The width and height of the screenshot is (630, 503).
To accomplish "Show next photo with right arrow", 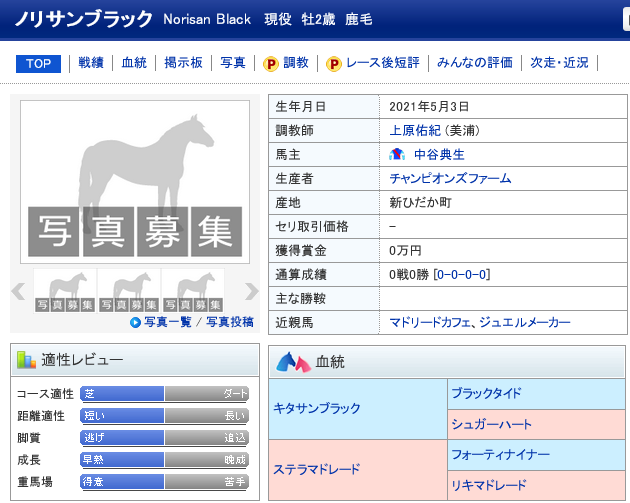I will click(x=251, y=291).
